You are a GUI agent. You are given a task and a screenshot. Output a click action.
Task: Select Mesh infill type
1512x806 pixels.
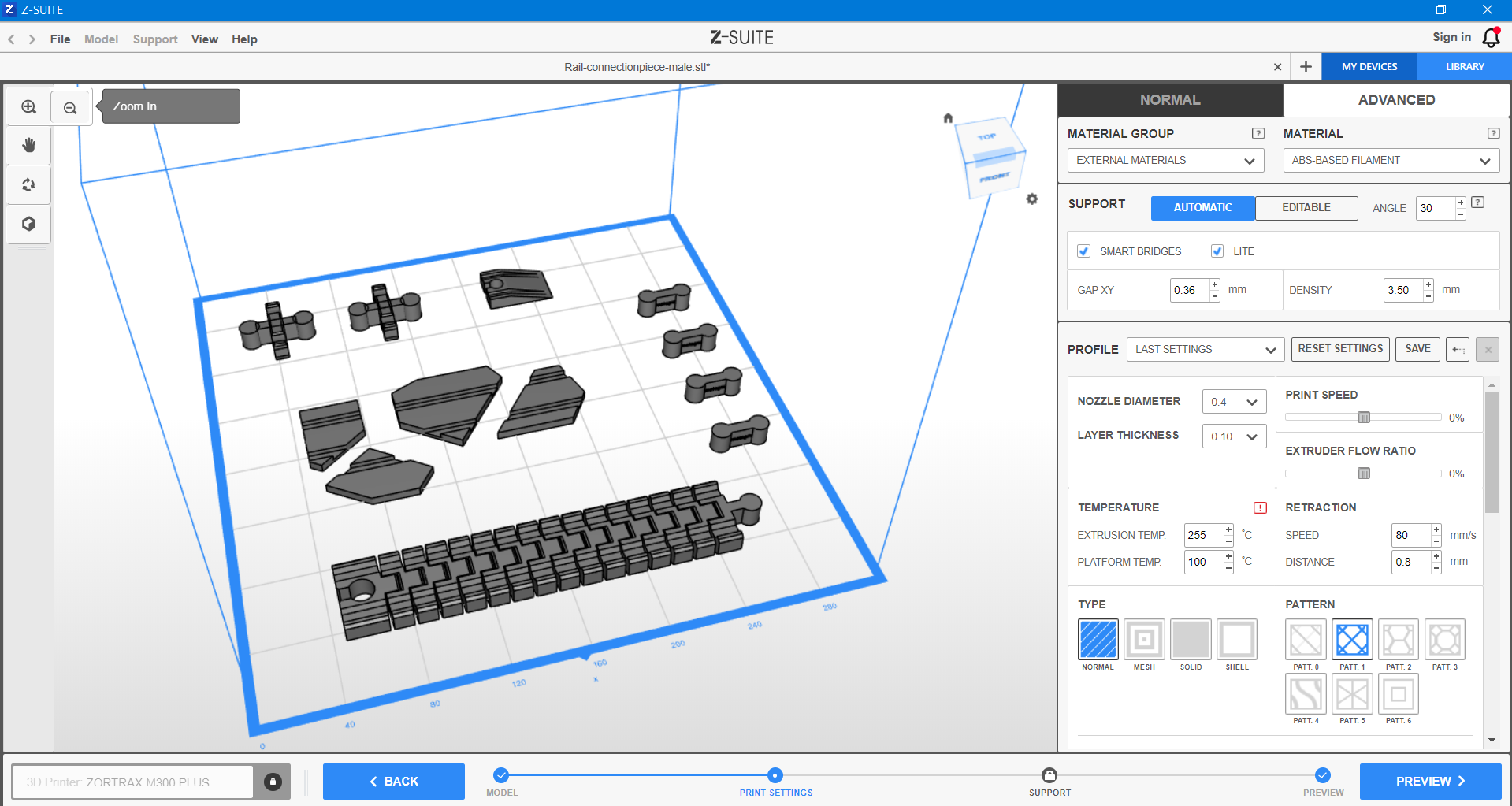coord(1144,640)
